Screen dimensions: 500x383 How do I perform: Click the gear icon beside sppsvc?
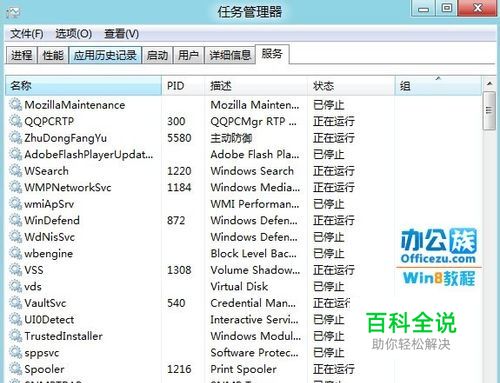click(15, 352)
